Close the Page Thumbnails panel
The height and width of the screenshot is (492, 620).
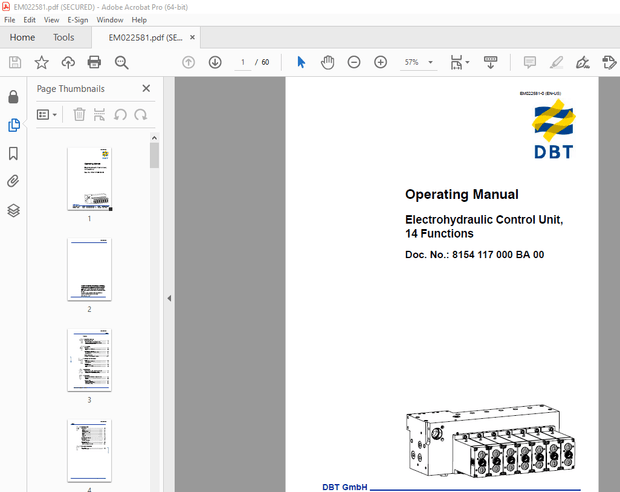(146, 89)
